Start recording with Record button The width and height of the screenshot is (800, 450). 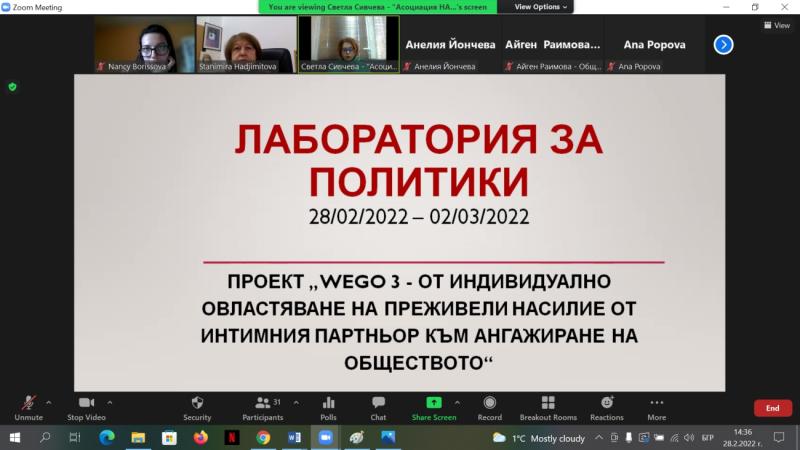click(490, 403)
